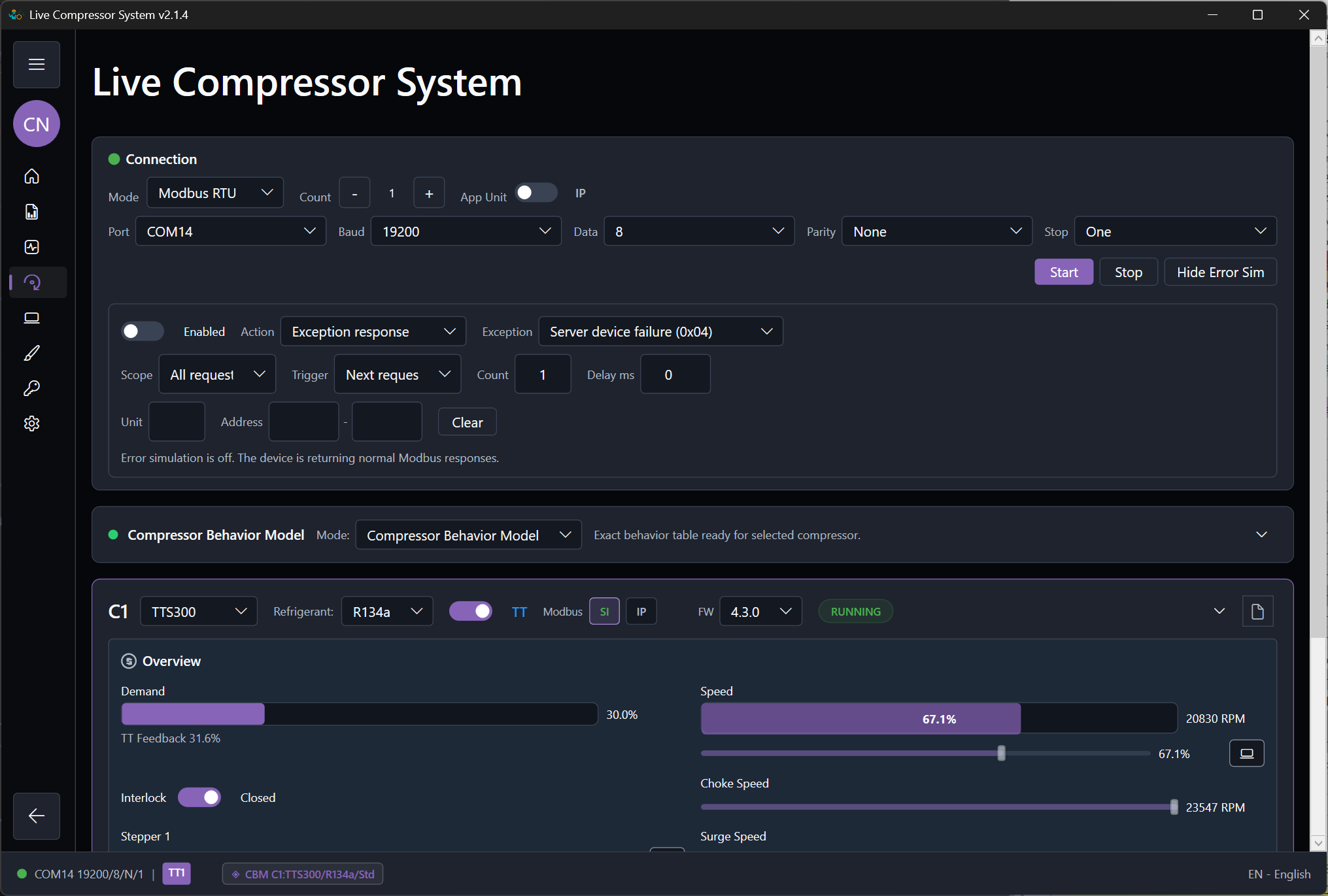
Task: Click the error sim Count input field
Action: pyautogui.click(x=543, y=374)
